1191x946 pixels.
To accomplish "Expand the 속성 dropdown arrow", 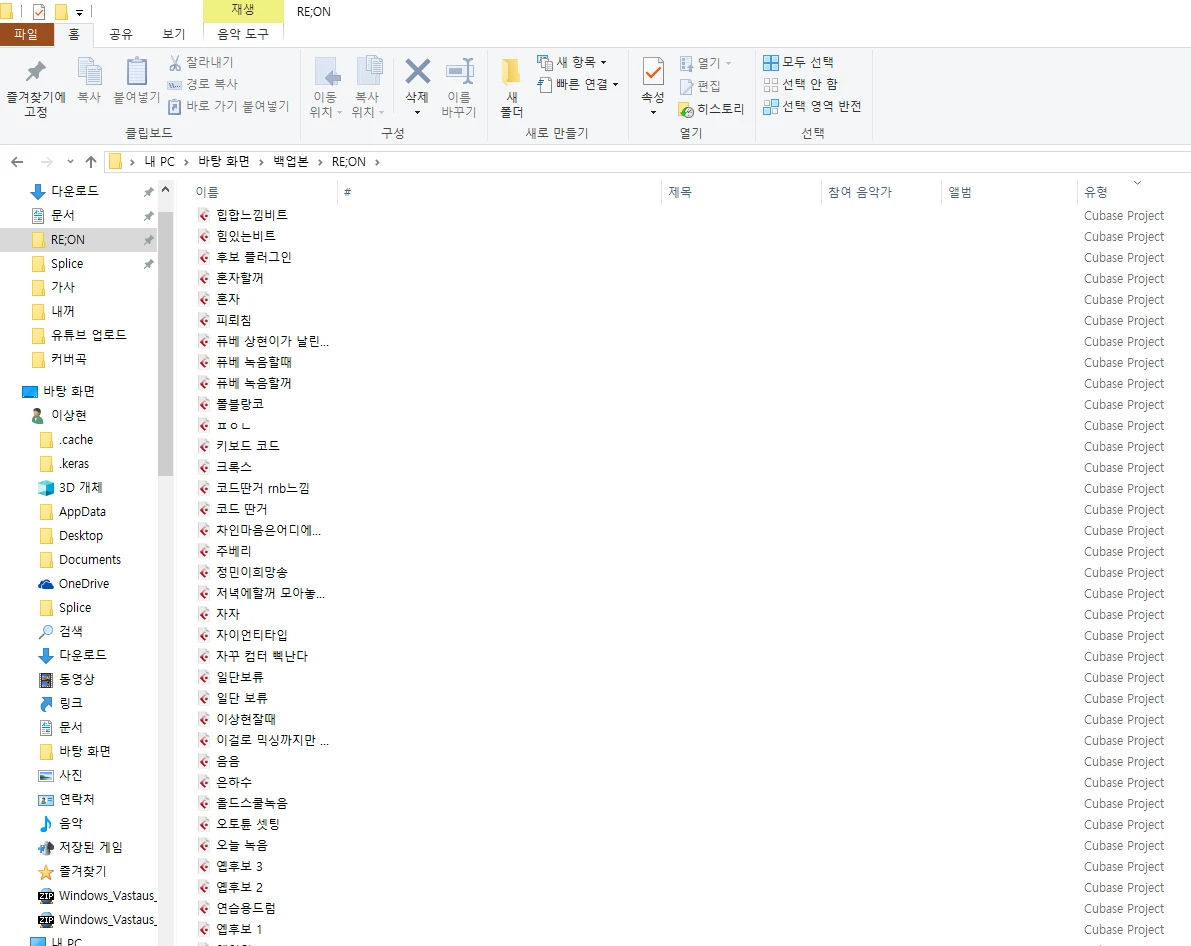I will pos(653,112).
